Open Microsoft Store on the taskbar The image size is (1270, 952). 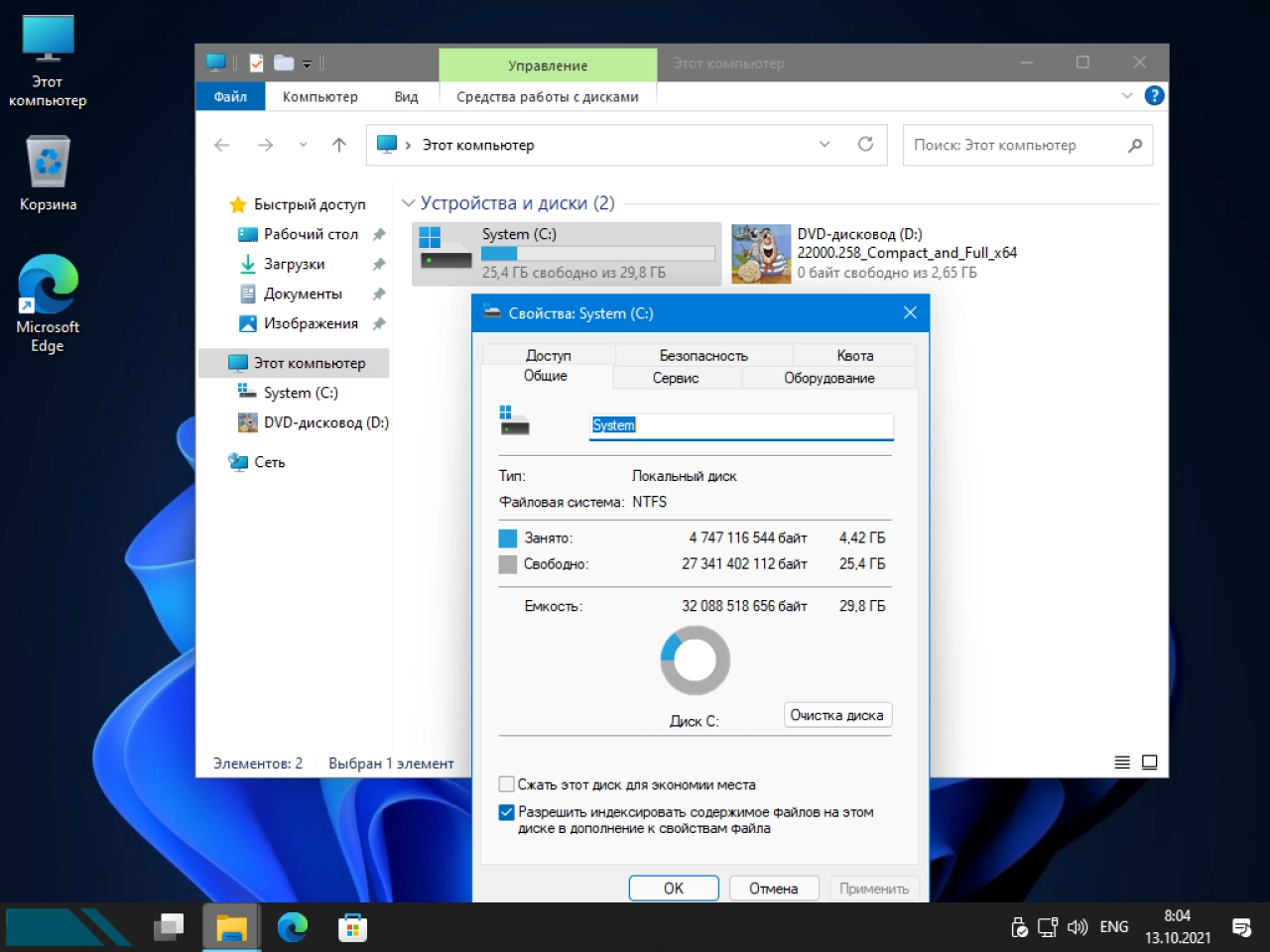352,927
